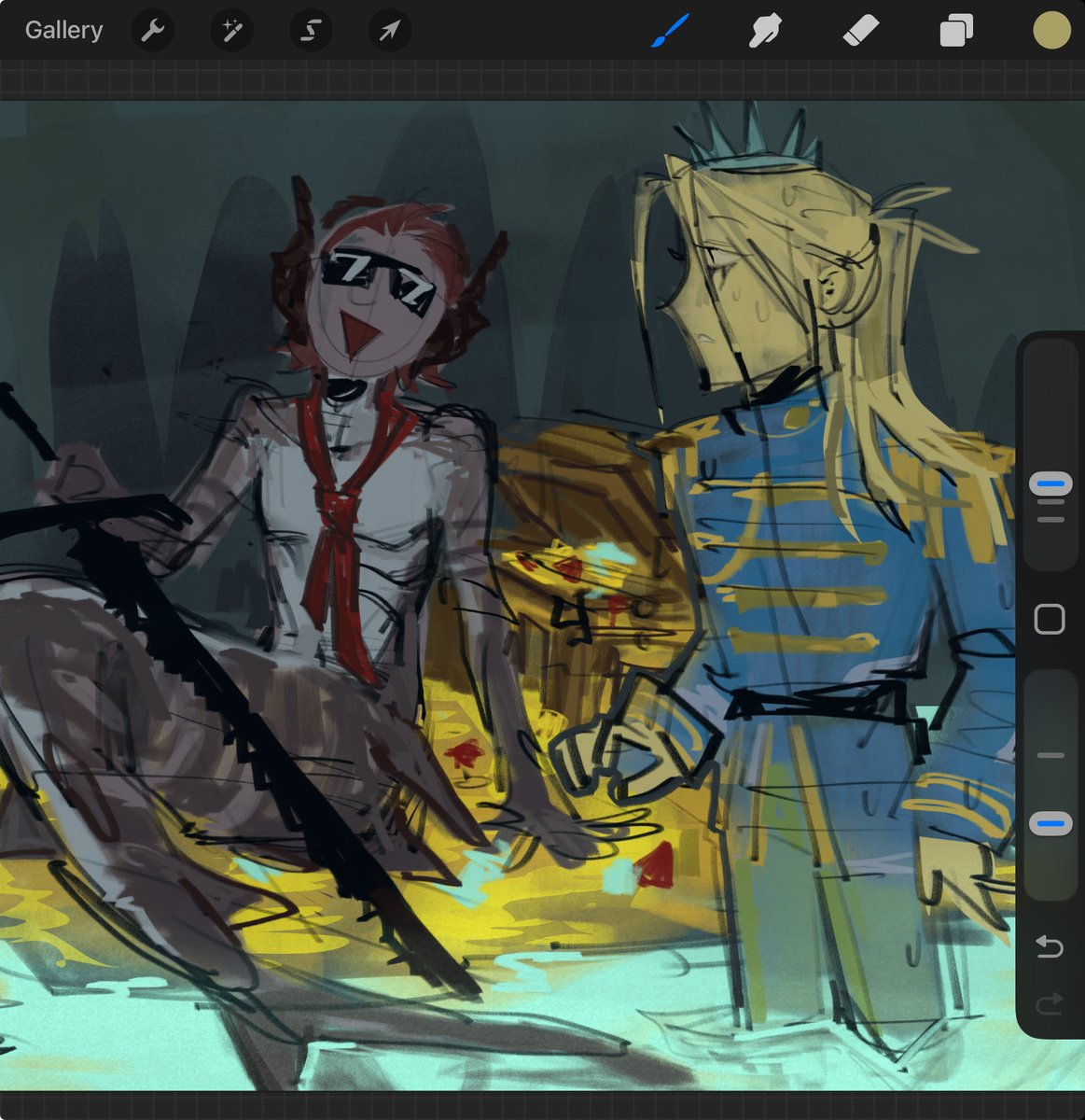Open the Gallery view
The width and height of the screenshot is (1085, 1120).
[63, 31]
